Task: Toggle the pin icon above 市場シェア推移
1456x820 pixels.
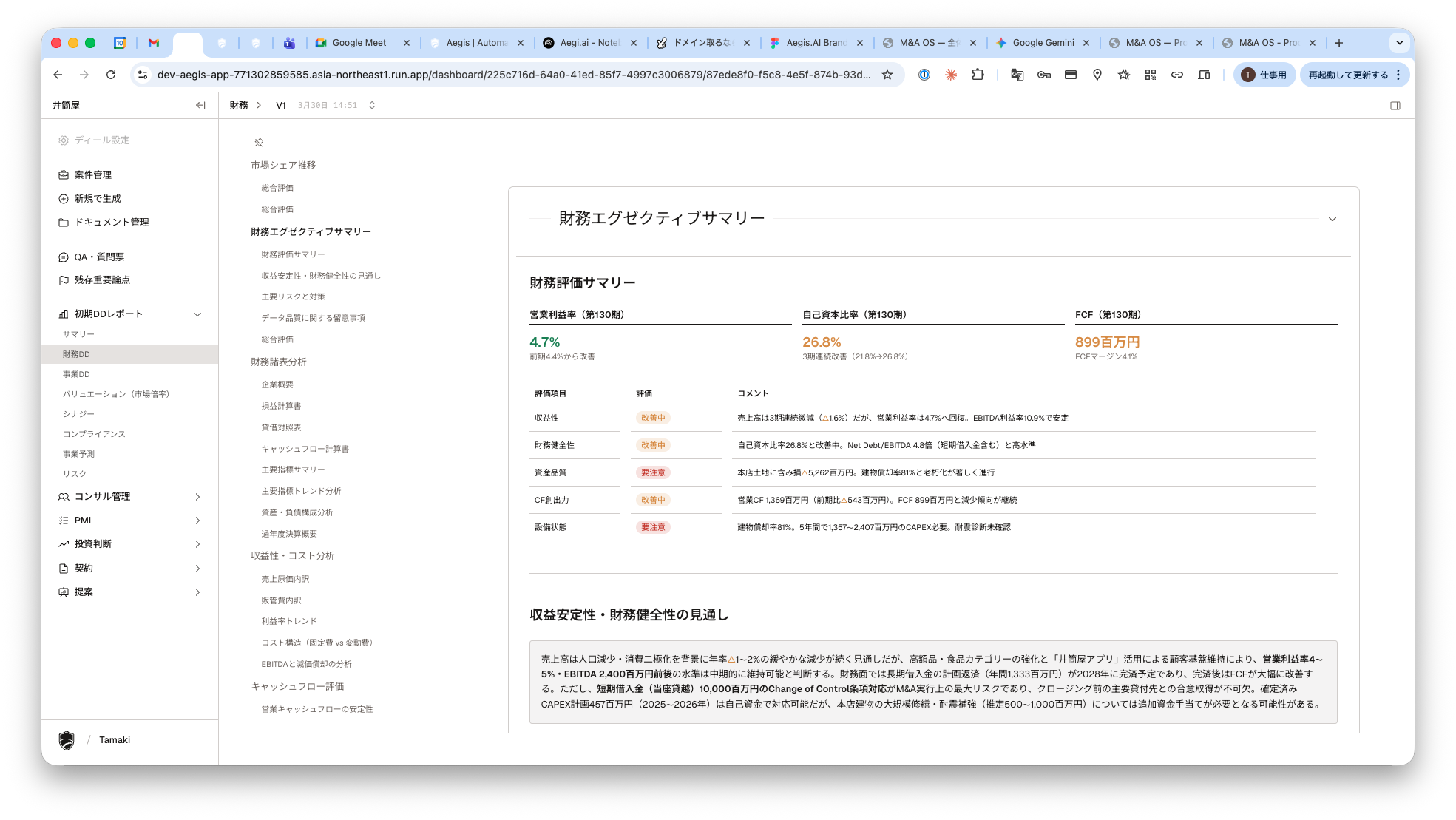Action: click(x=258, y=142)
